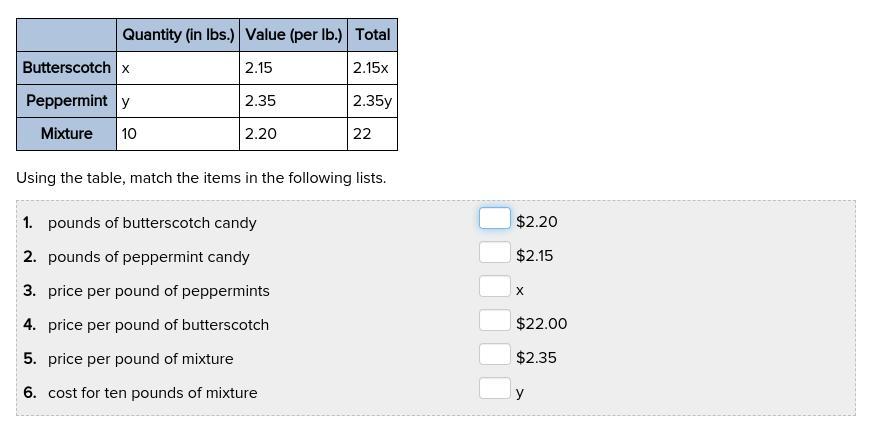The image size is (887, 448).
Task: Click the Quantity (in lbs.) column header
Action: point(178,35)
